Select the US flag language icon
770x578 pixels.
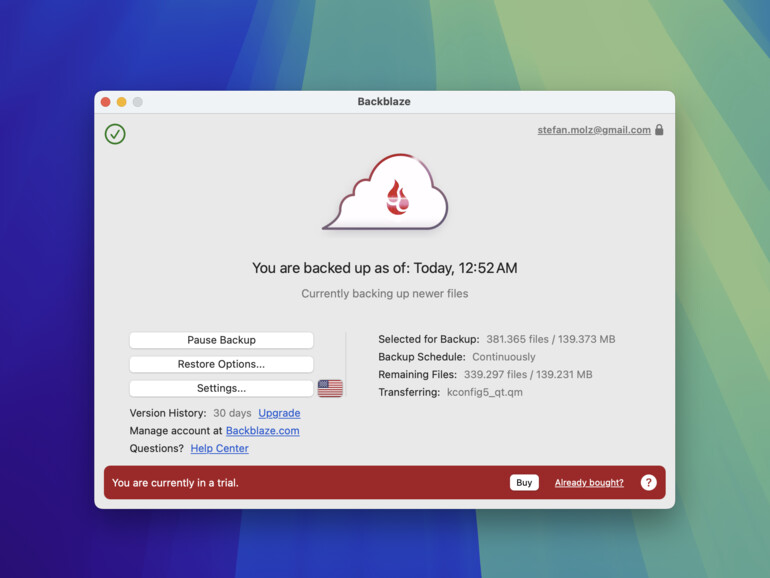330,388
